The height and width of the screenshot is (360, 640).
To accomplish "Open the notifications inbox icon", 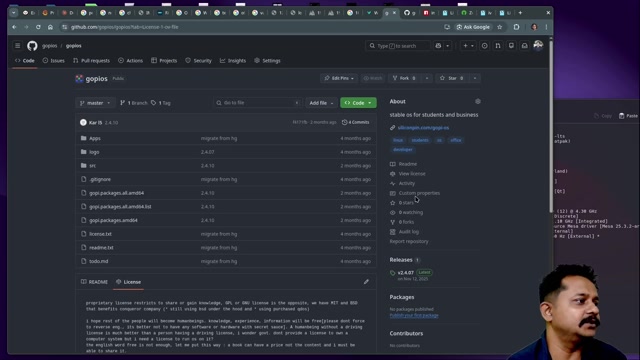I will (524, 46).
